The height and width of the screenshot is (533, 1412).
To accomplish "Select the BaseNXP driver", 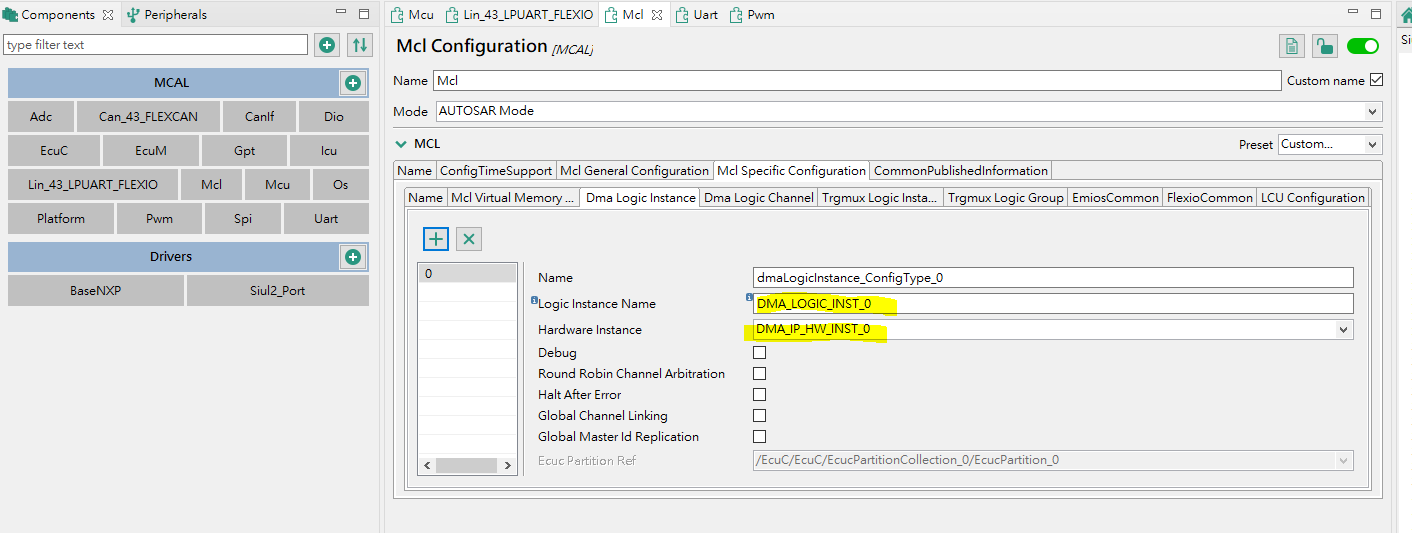I will point(95,291).
